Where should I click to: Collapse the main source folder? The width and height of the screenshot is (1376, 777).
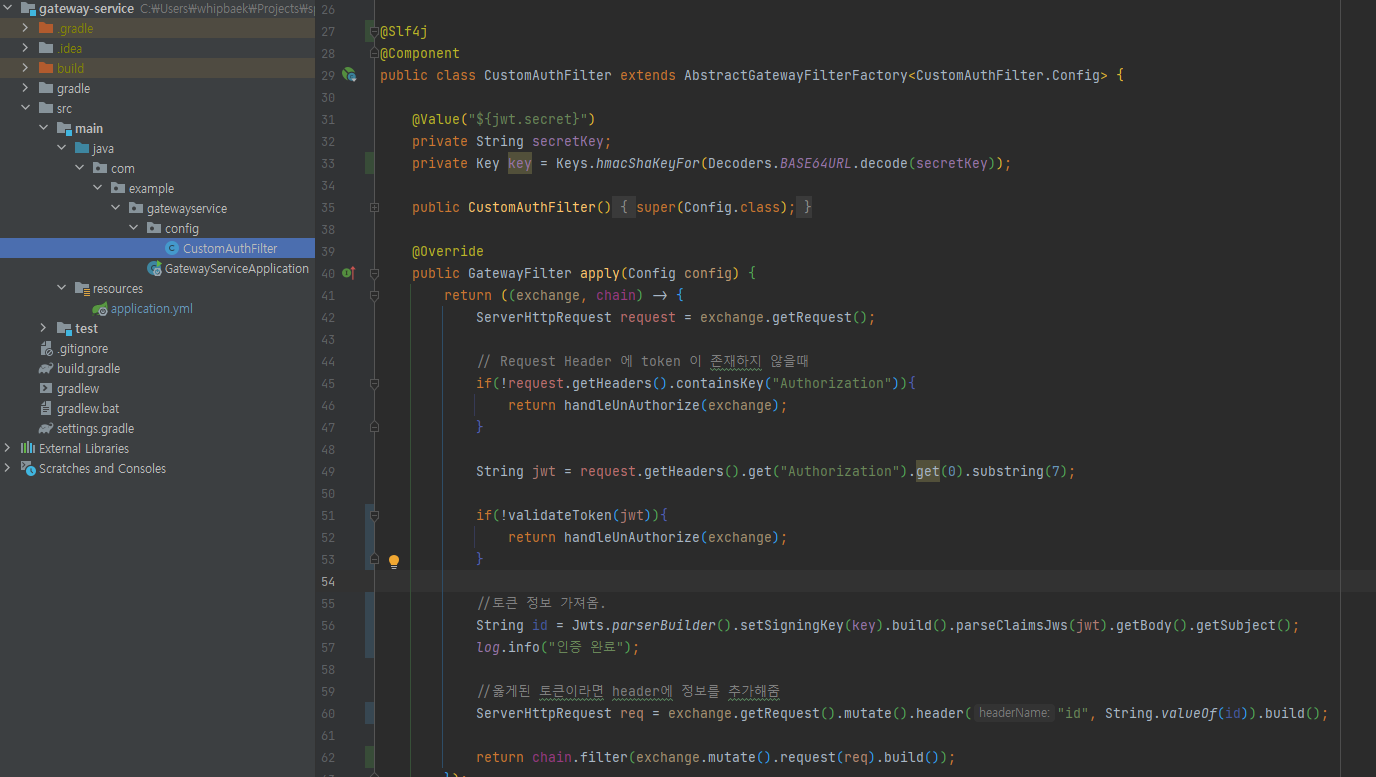tap(44, 128)
